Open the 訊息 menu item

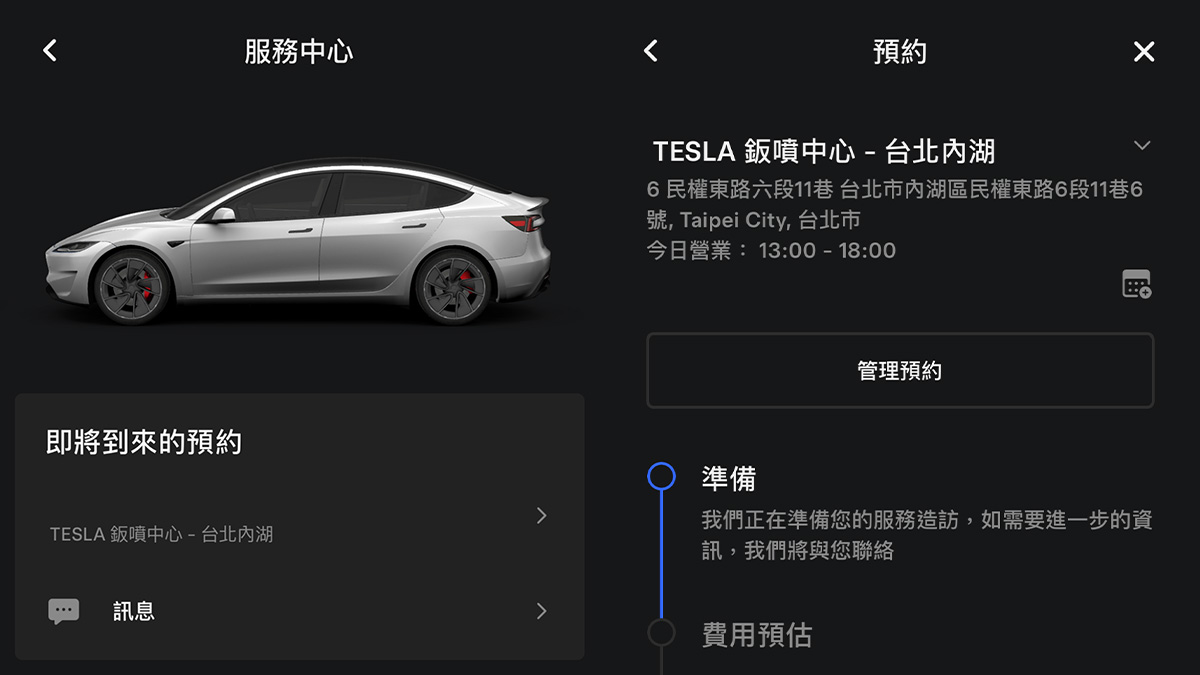300,611
